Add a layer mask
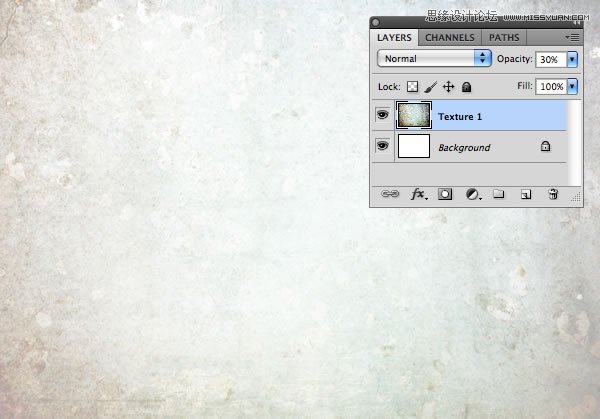 pos(446,194)
